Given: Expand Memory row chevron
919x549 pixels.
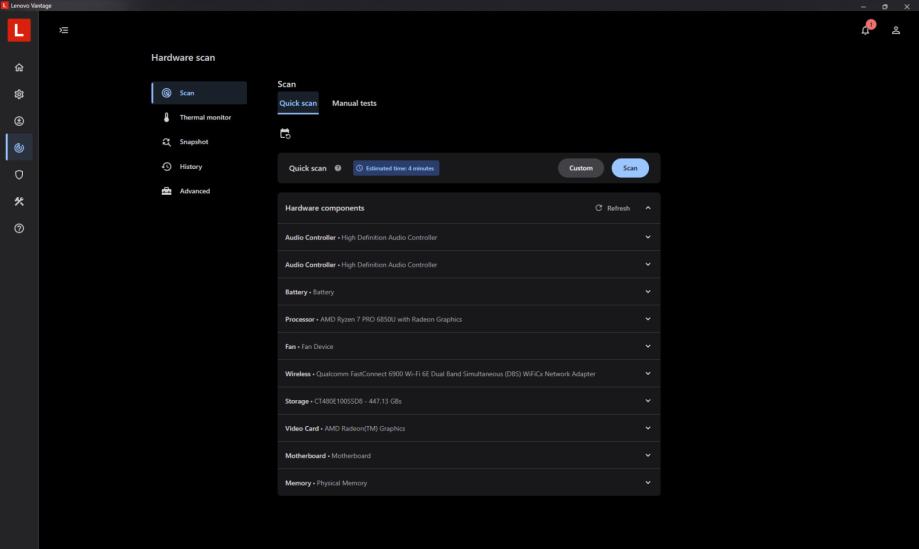Looking at the screenshot, I should (x=648, y=483).
